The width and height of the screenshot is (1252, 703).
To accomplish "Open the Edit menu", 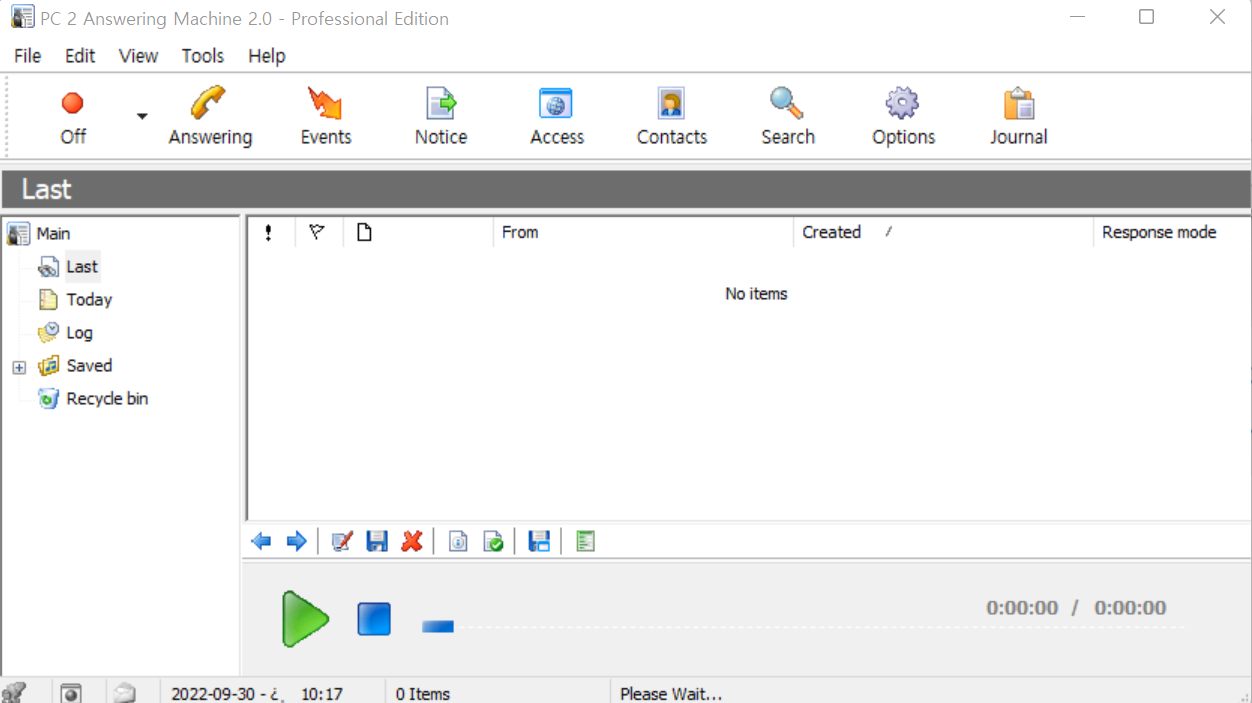I will (x=80, y=56).
